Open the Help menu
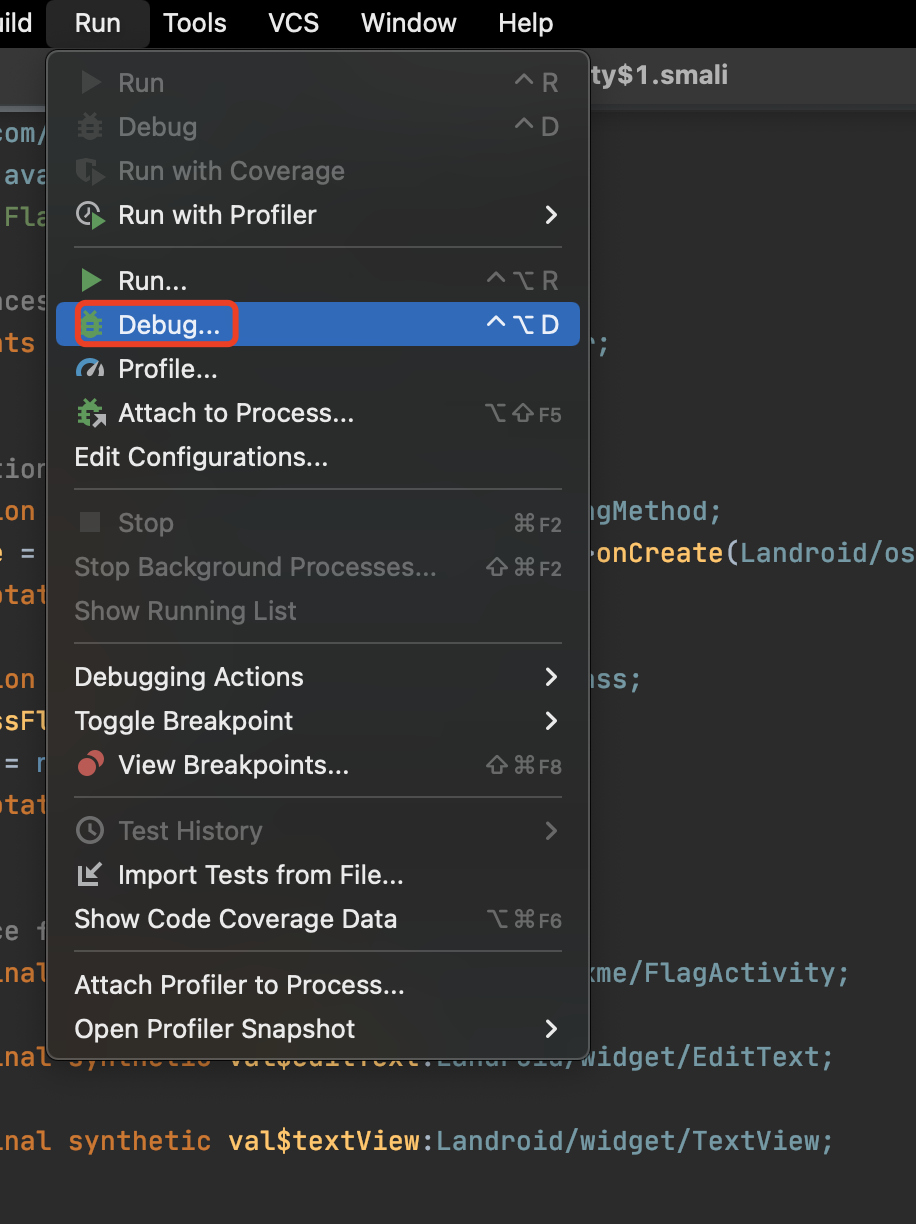The image size is (916, 1224). (x=526, y=23)
